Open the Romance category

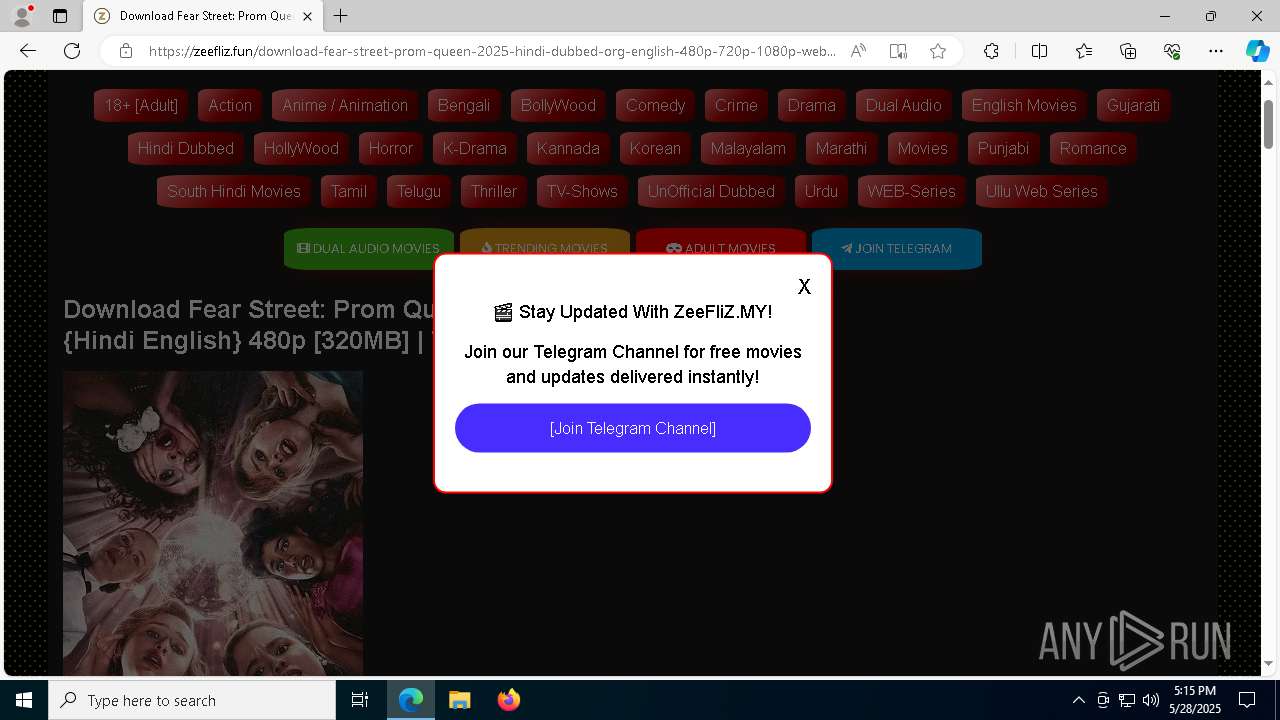(1093, 148)
